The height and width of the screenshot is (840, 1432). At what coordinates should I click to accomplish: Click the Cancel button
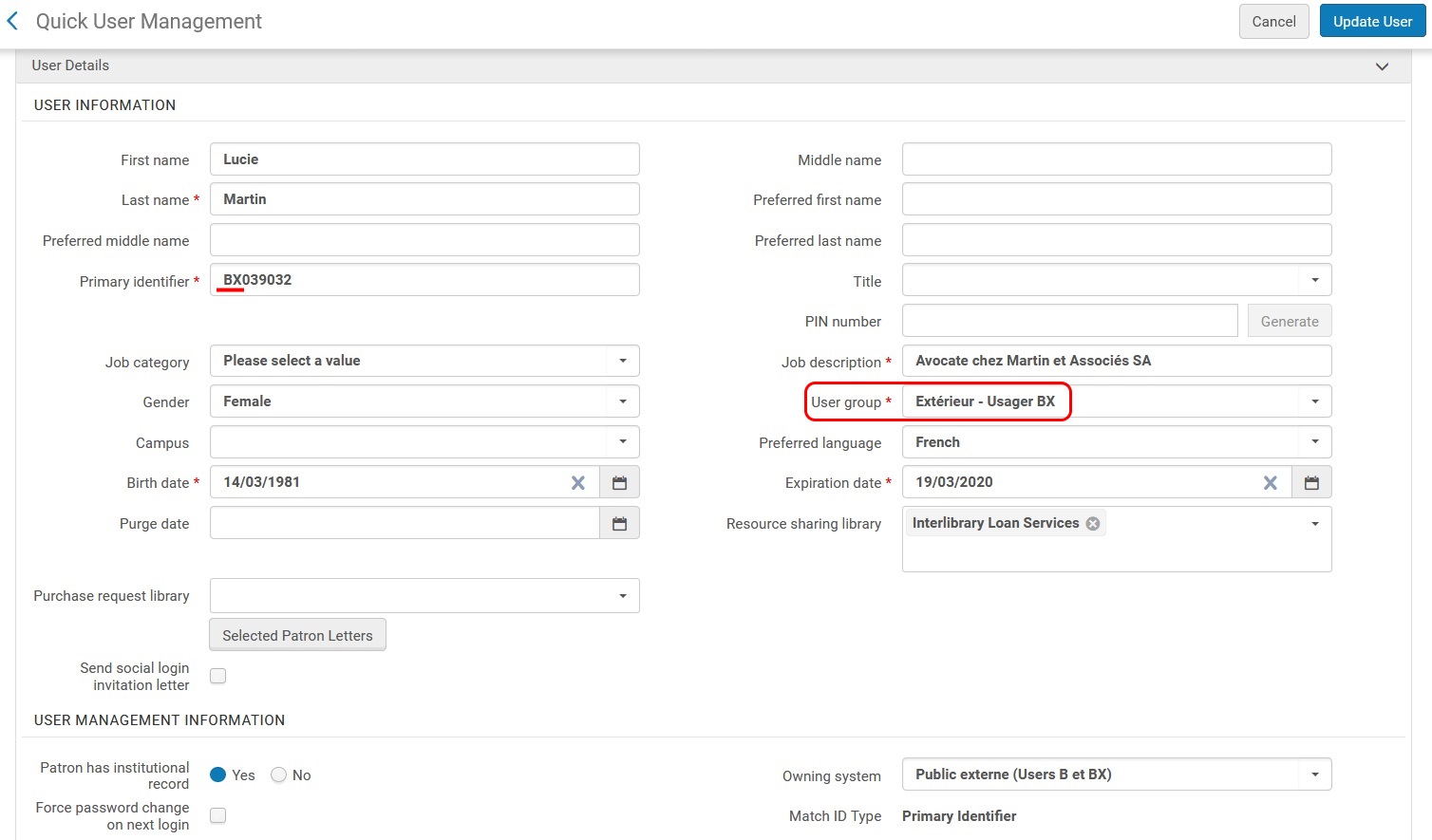pos(1273,22)
